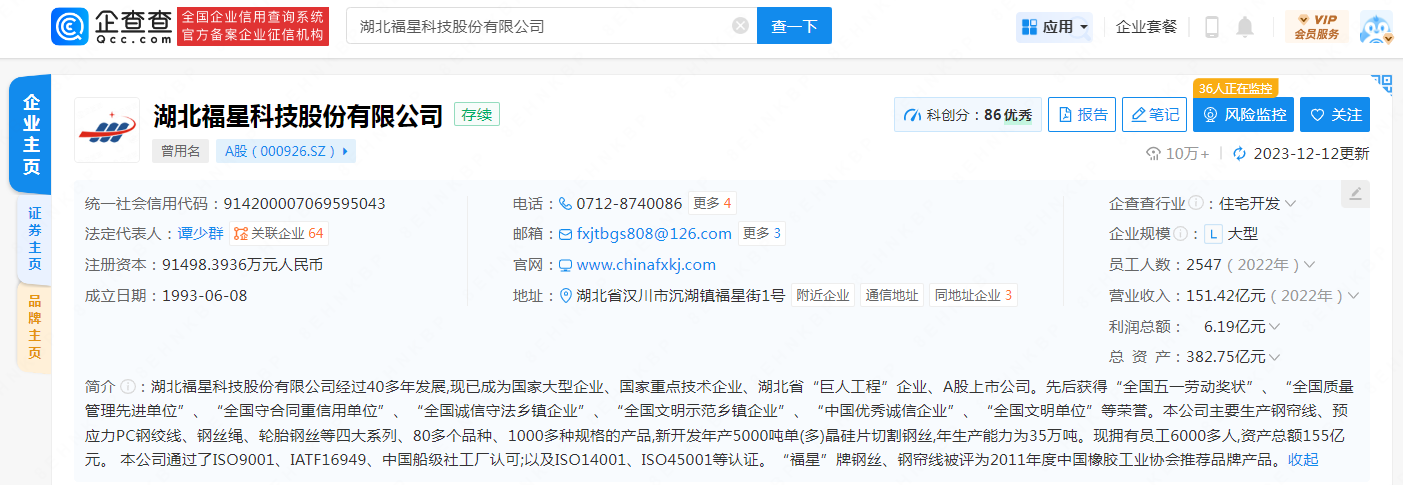This screenshot has width=1403, height=485.
Task: Click the user avatar icon
Action: (1376, 27)
